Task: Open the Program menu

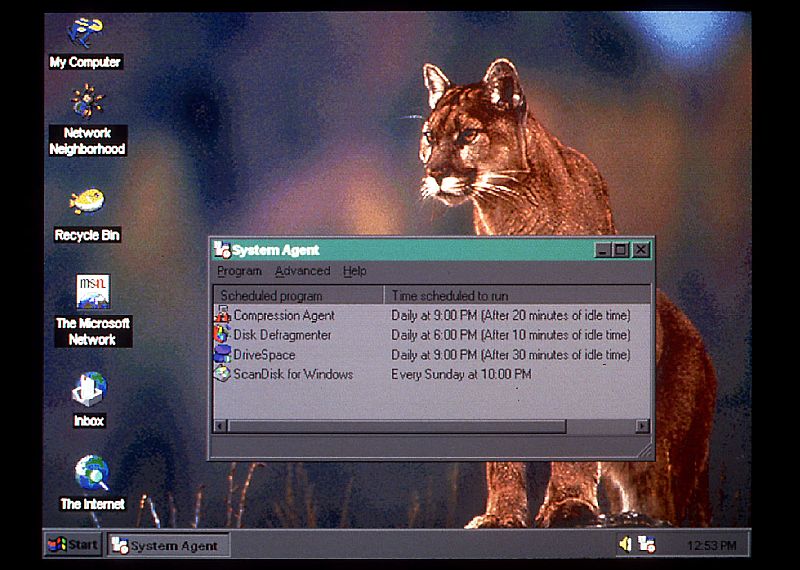Action: coord(239,271)
